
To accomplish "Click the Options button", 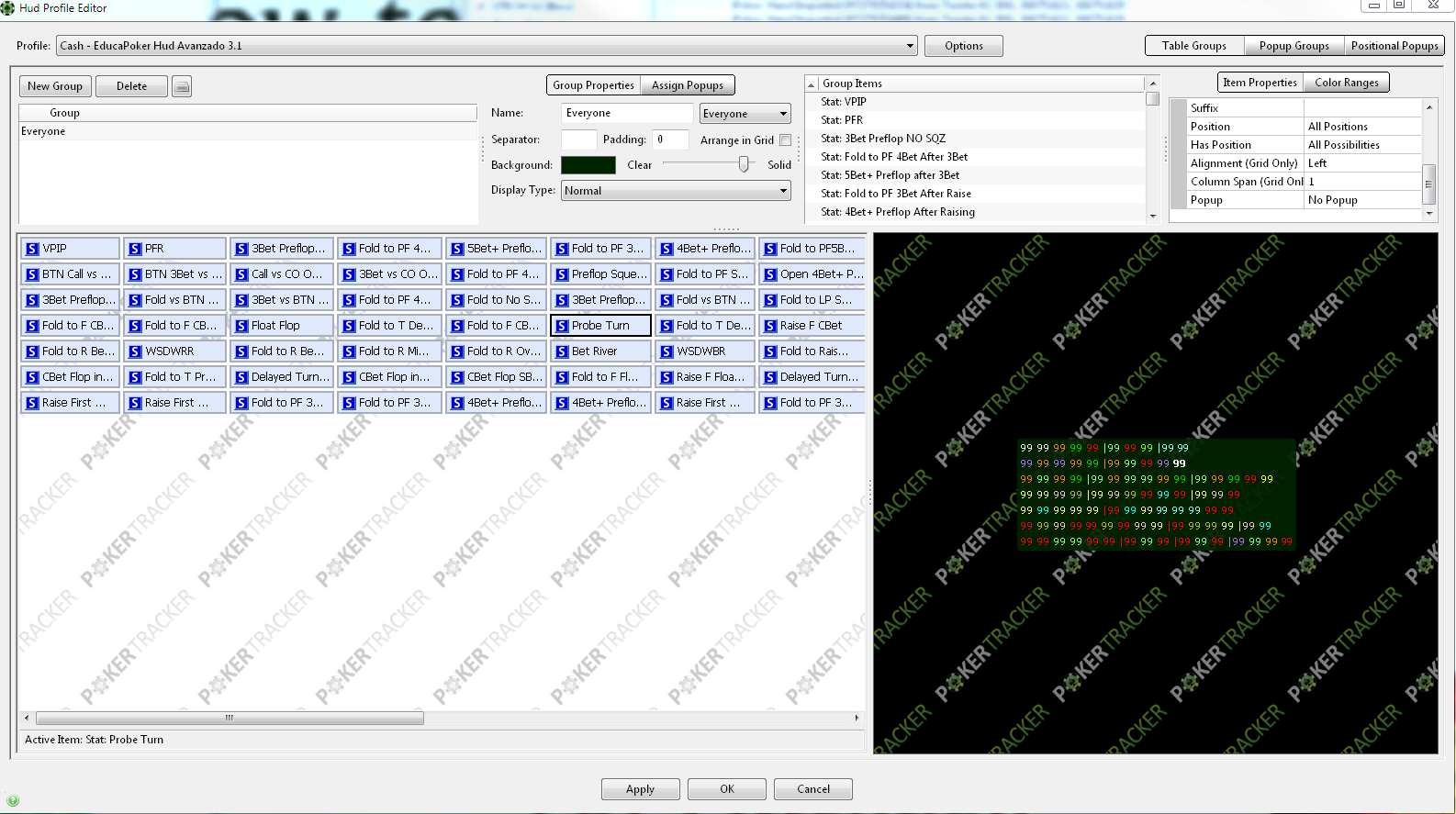I will coord(963,46).
